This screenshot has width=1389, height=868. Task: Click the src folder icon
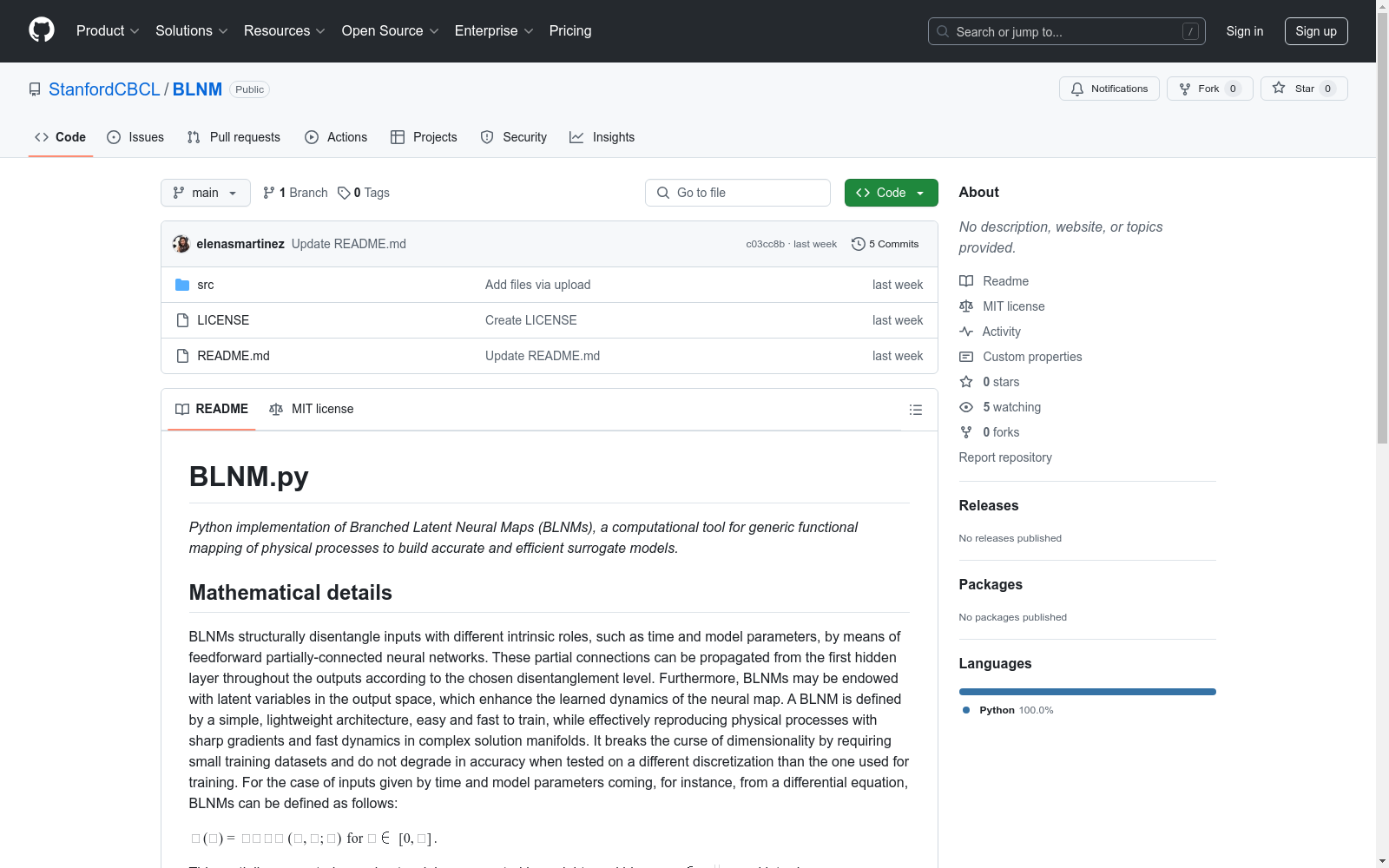point(182,285)
